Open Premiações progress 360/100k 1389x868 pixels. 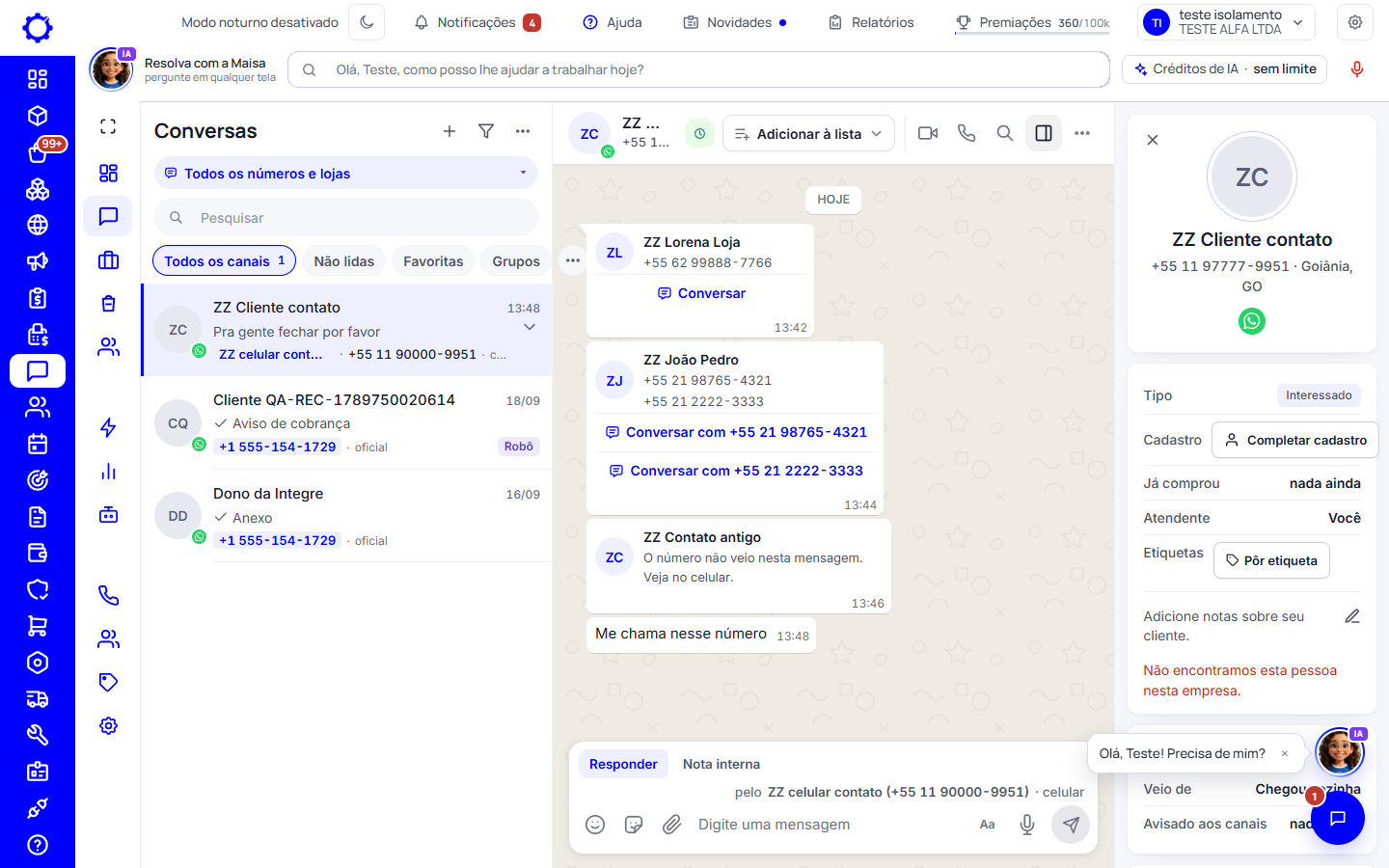1032,22
